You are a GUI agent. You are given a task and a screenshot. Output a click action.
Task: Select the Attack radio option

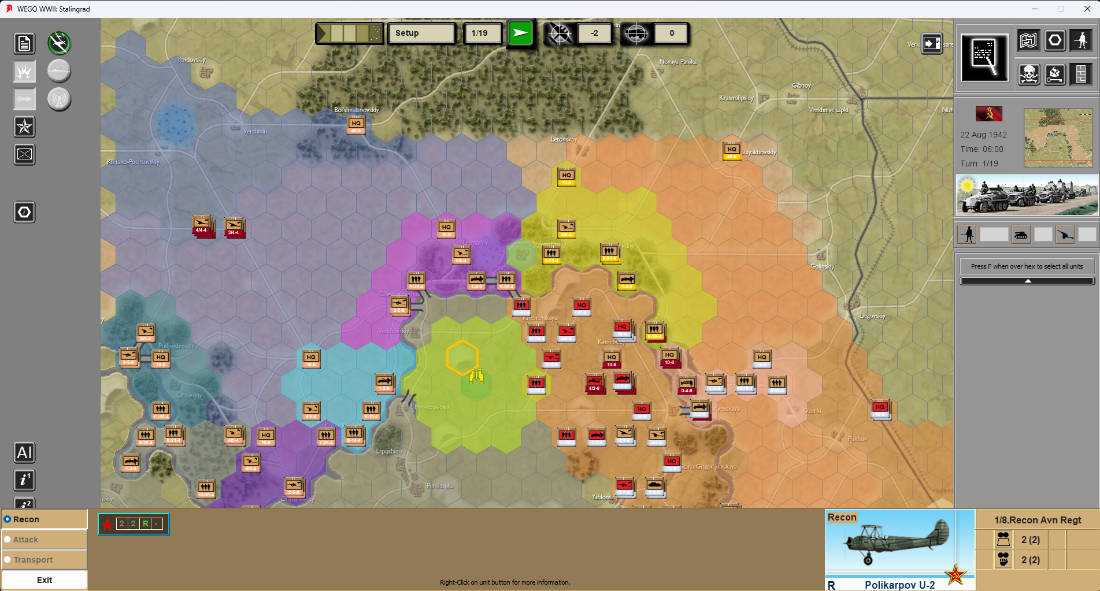click(44, 540)
